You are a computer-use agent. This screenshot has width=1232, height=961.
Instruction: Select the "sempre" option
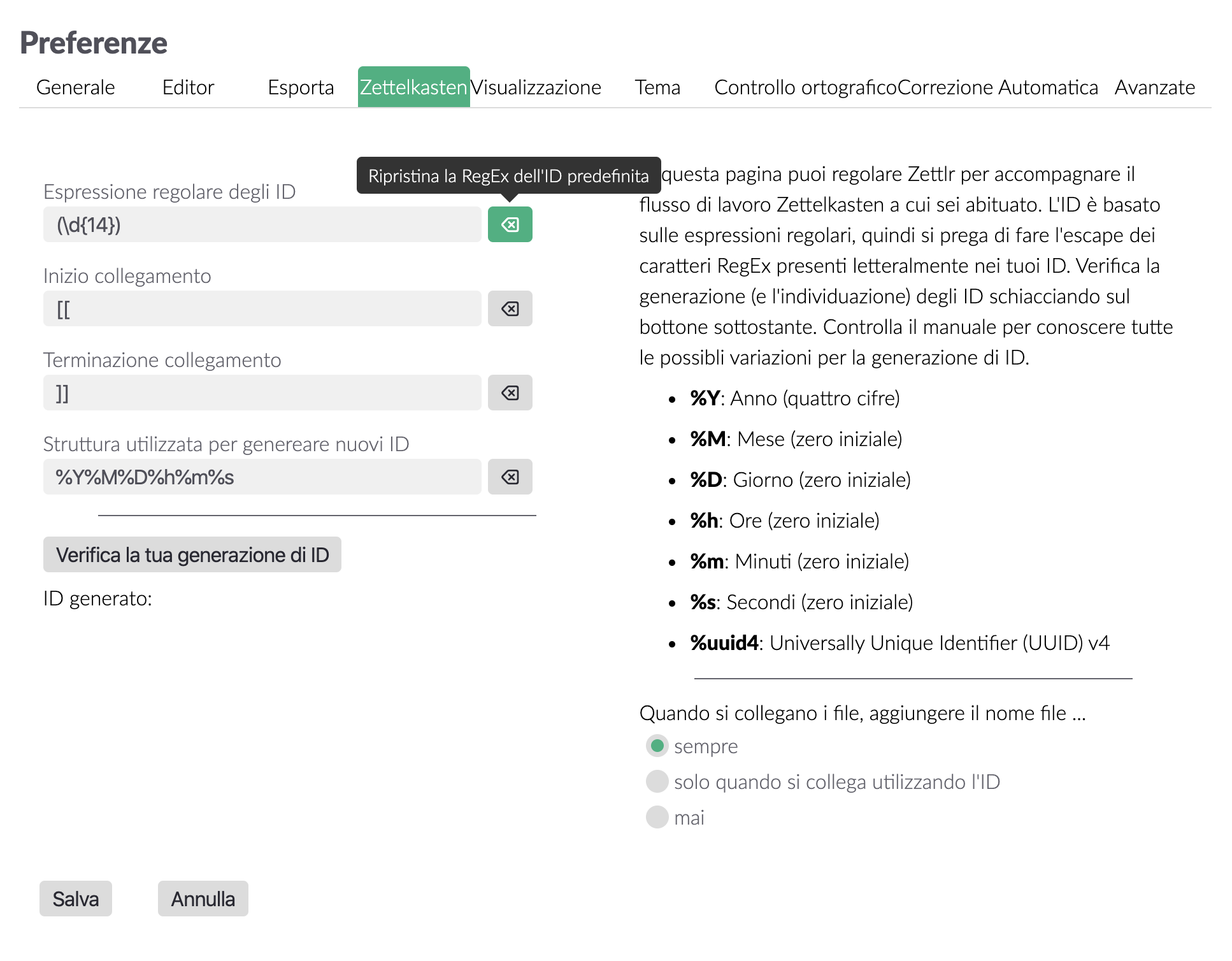pyautogui.click(x=657, y=746)
